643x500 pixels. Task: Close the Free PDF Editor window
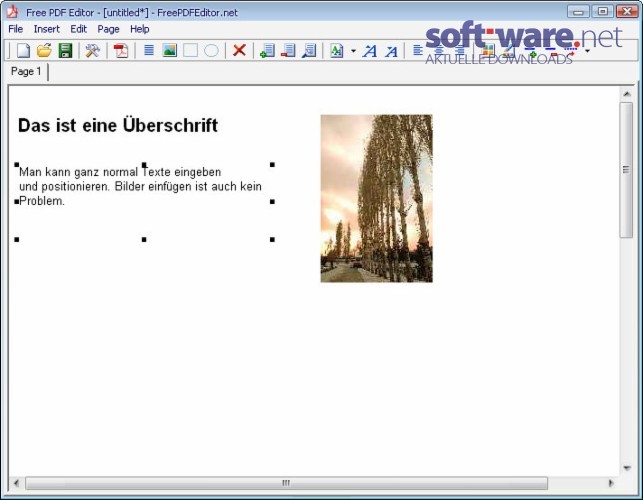click(x=627, y=11)
